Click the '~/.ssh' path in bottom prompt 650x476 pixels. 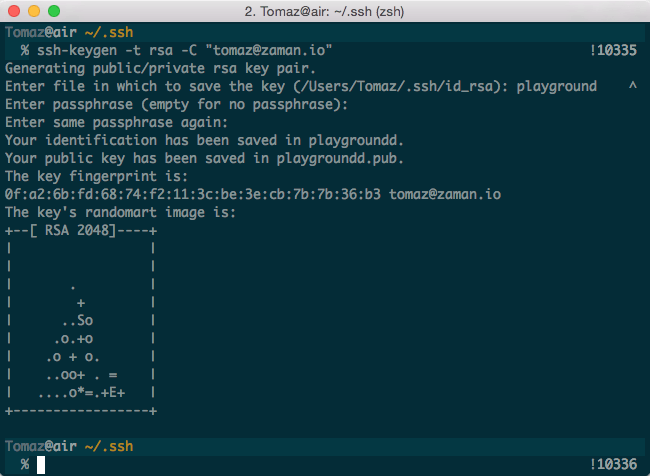pos(109,446)
